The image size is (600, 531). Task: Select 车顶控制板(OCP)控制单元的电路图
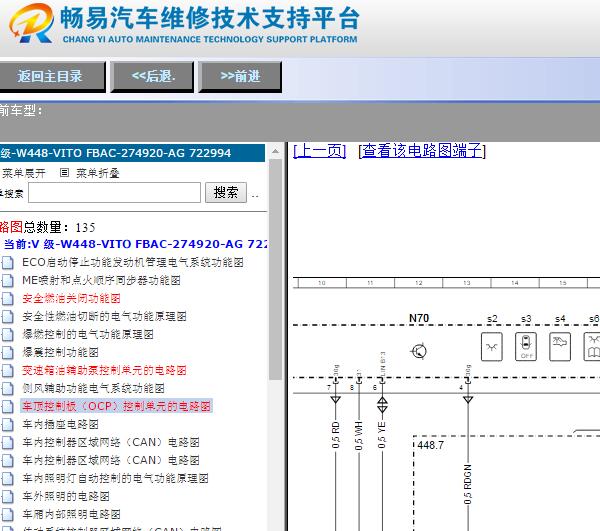[x=116, y=406]
